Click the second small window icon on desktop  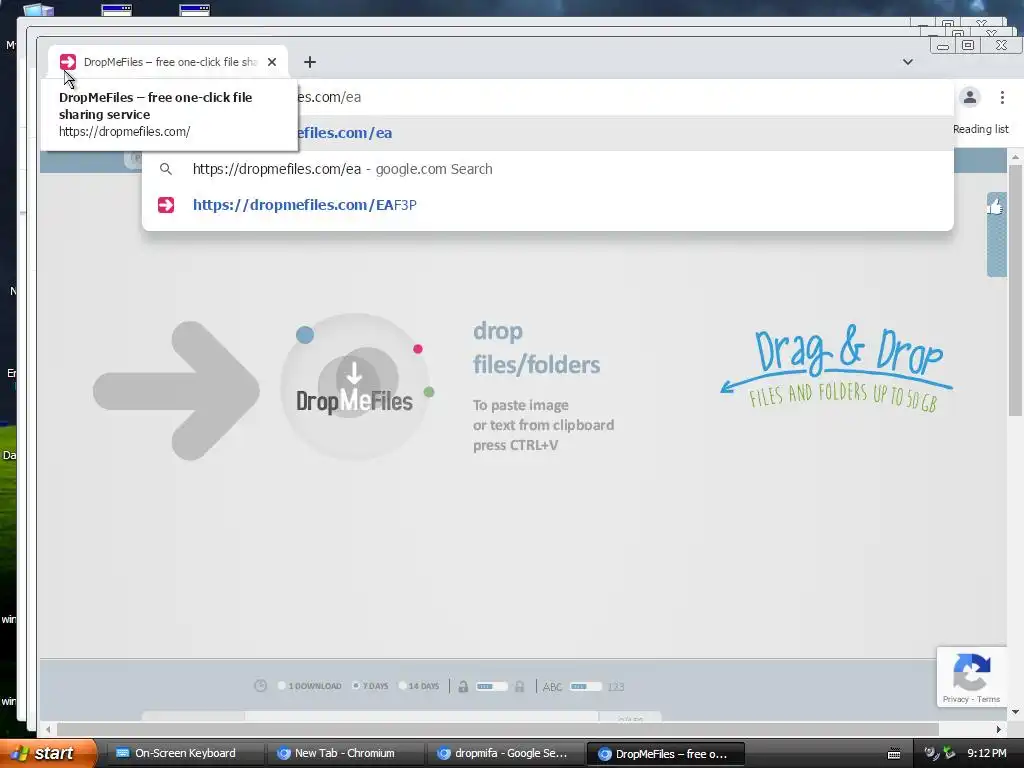coord(195,9)
